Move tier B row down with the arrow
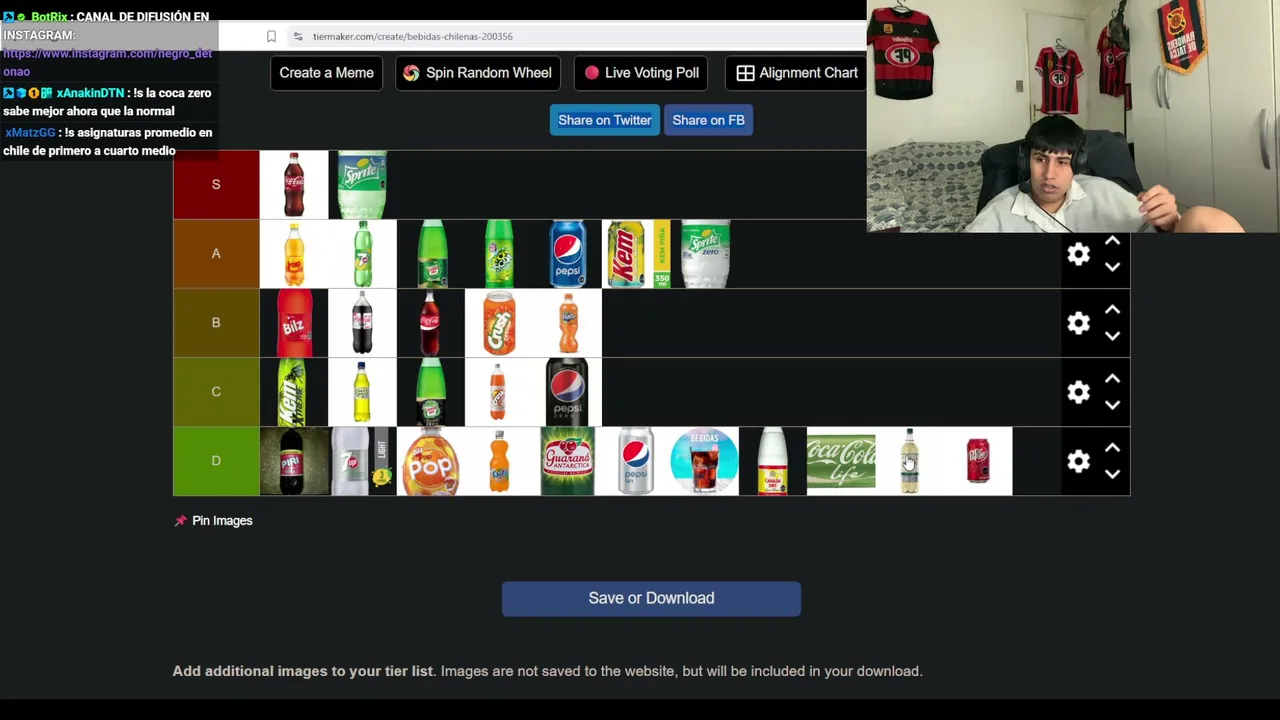 point(1112,336)
